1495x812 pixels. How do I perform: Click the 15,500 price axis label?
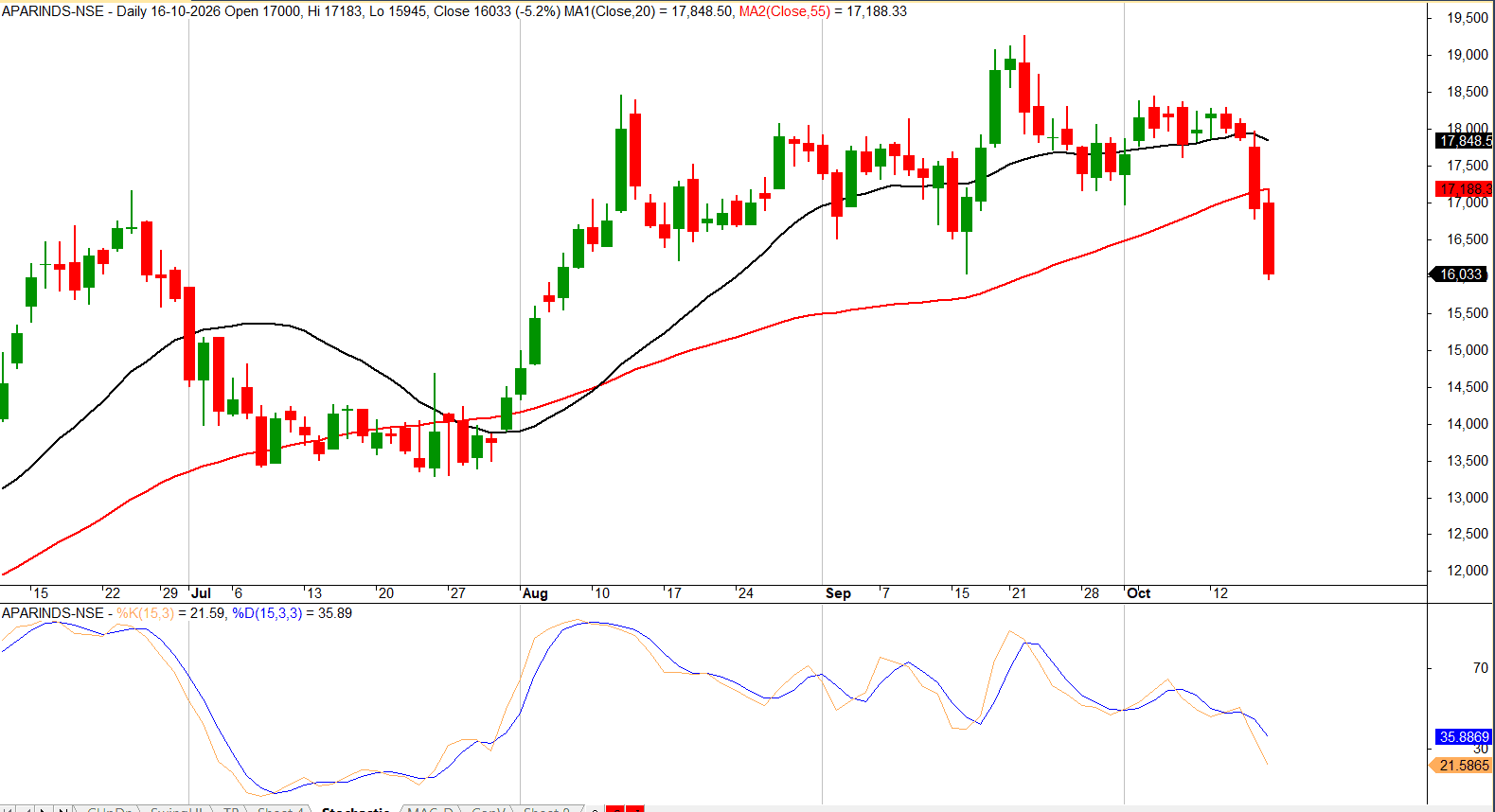(x=1468, y=313)
